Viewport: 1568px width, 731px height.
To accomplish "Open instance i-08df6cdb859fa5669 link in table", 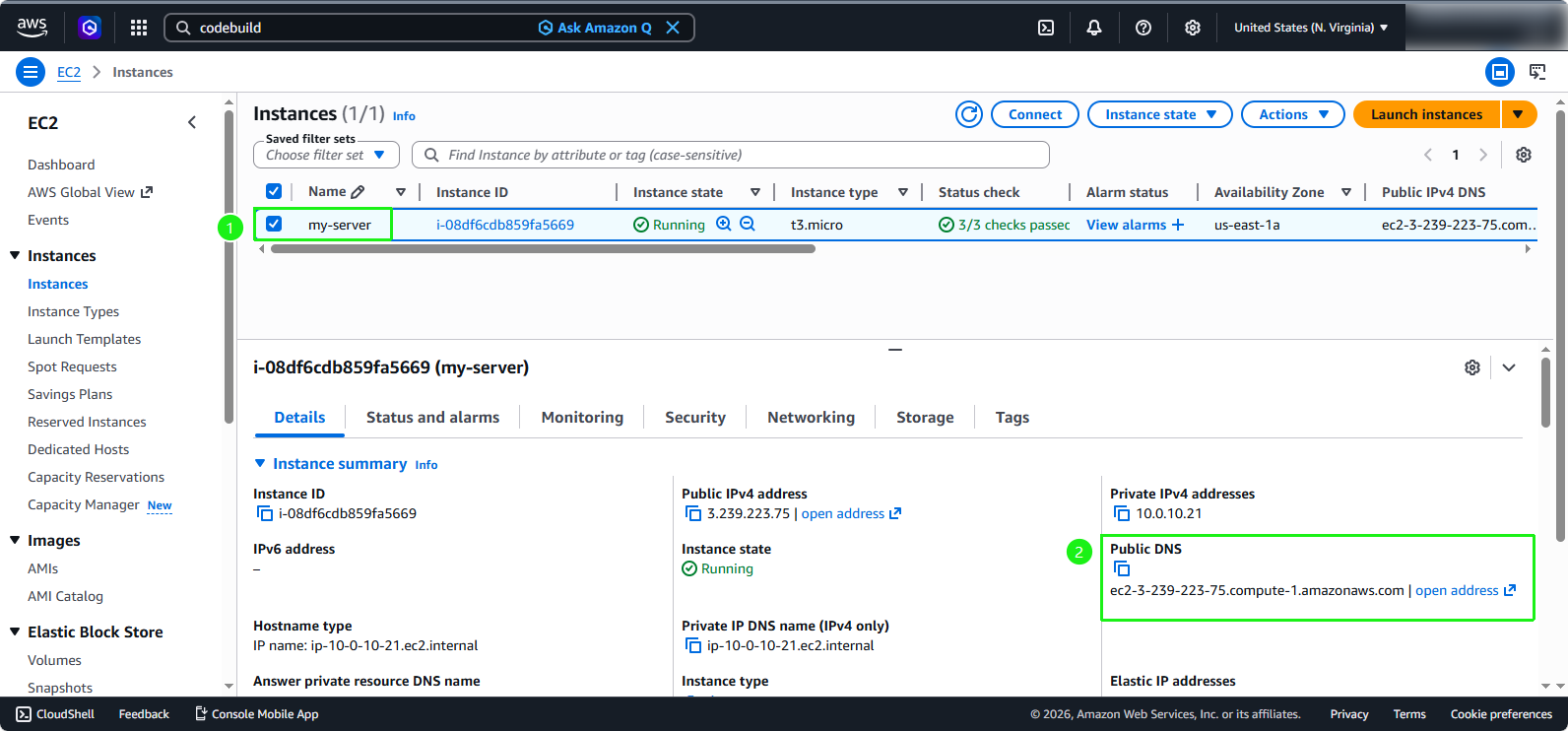I will tap(505, 225).
